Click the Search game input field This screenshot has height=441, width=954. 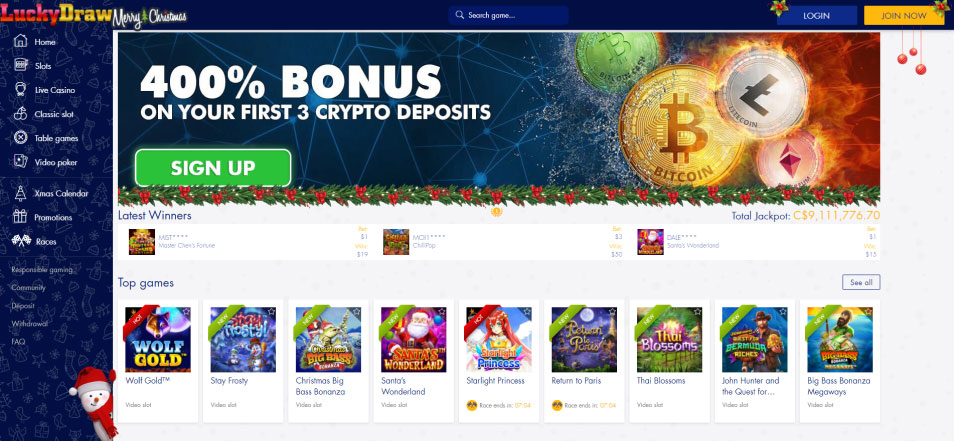(x=508, y=15)
